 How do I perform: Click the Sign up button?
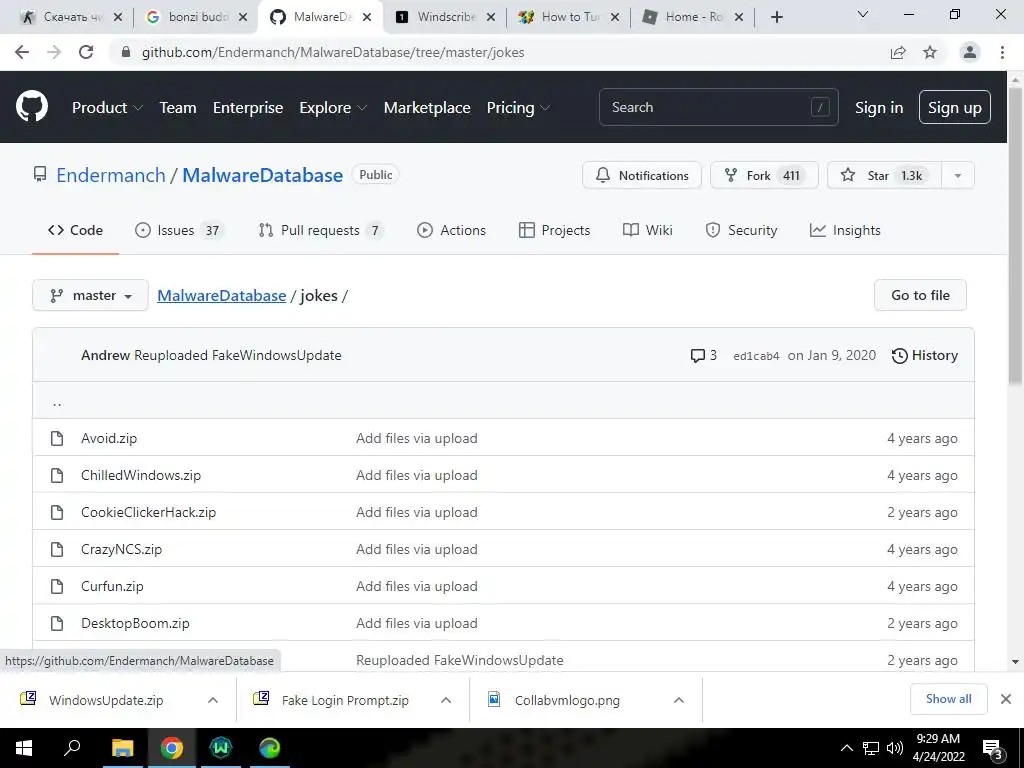pyautogui.click(x=954, y=107)
